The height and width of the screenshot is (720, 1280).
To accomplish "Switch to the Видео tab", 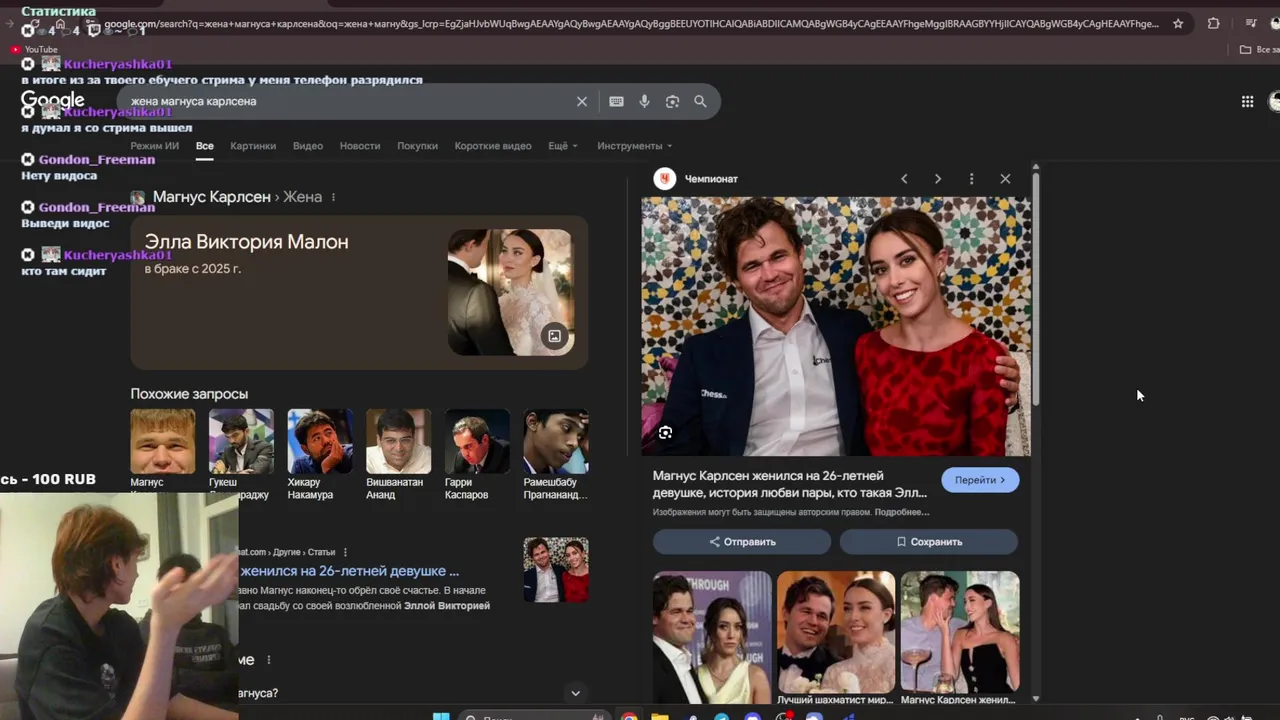I will [308, 146].
